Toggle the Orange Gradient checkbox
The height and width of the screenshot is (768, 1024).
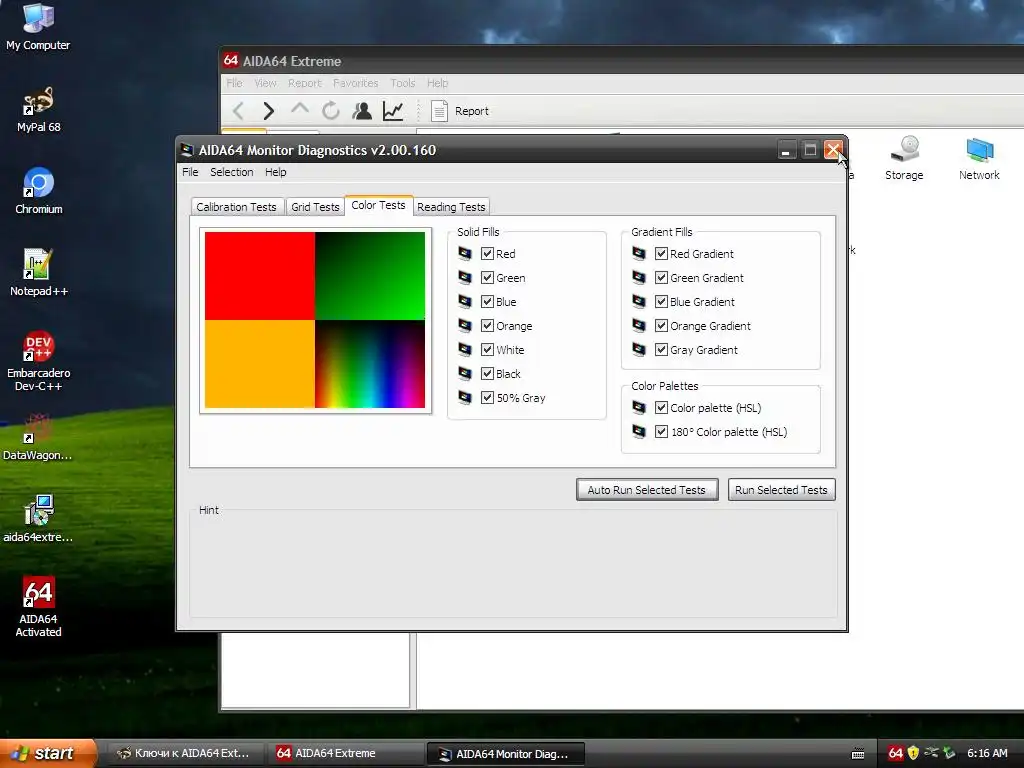tap(662, 325)
